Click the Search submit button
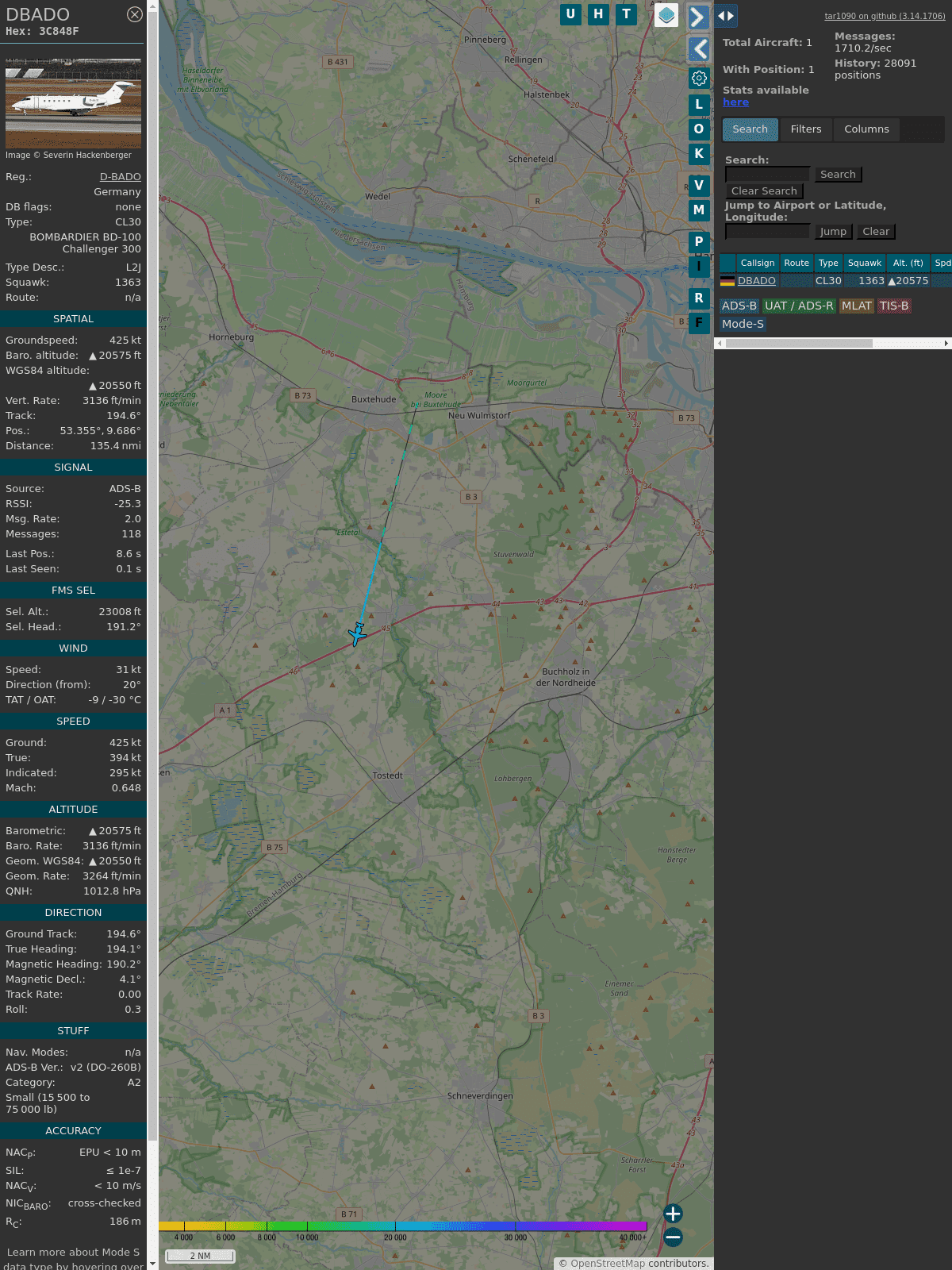Viewport: 952px width, 1270px height. 838,175
